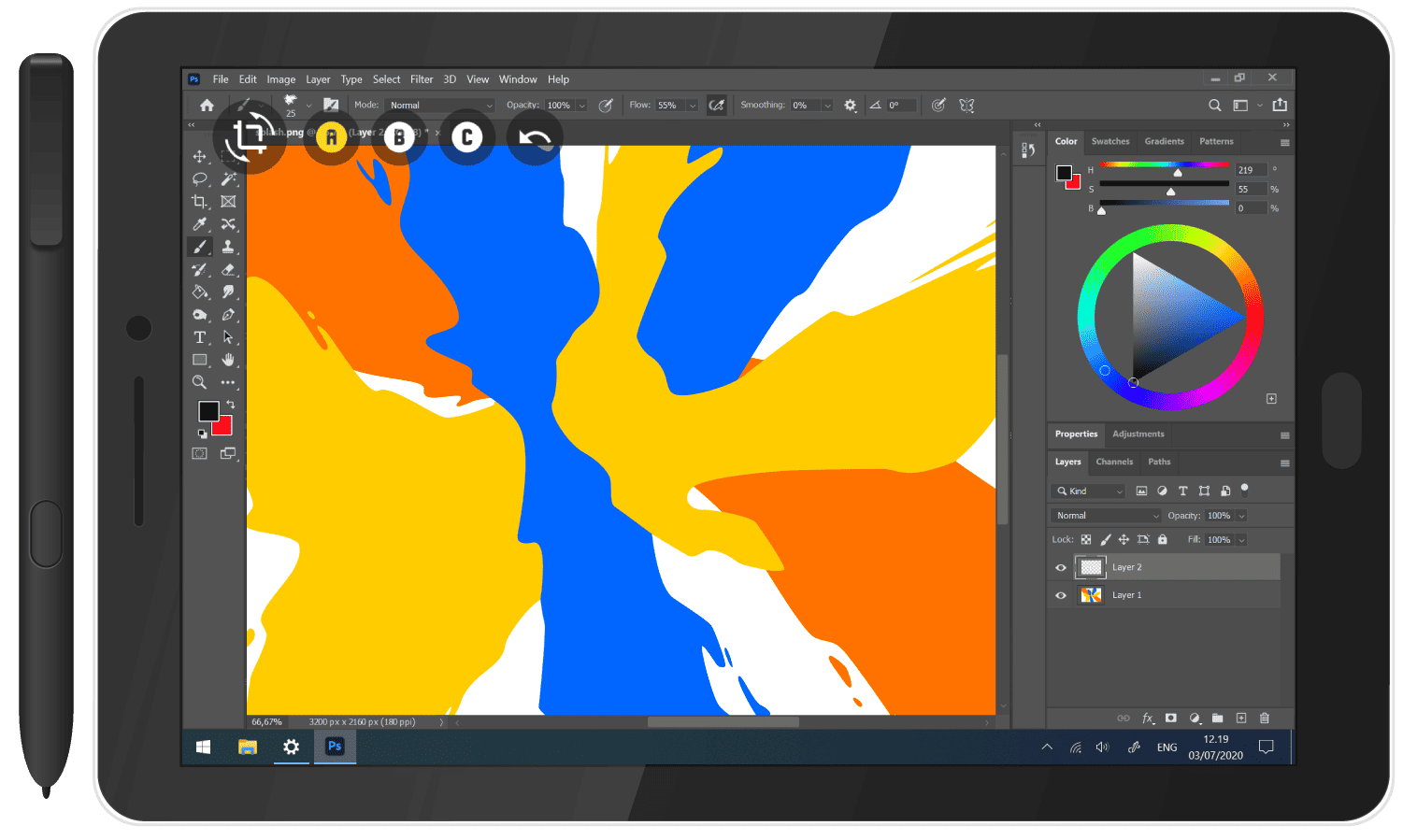Image resolution: width=1403 pixels, height=840 pixels.
Task: Switch to the Swatches tab
Action: coord(1110,141)
